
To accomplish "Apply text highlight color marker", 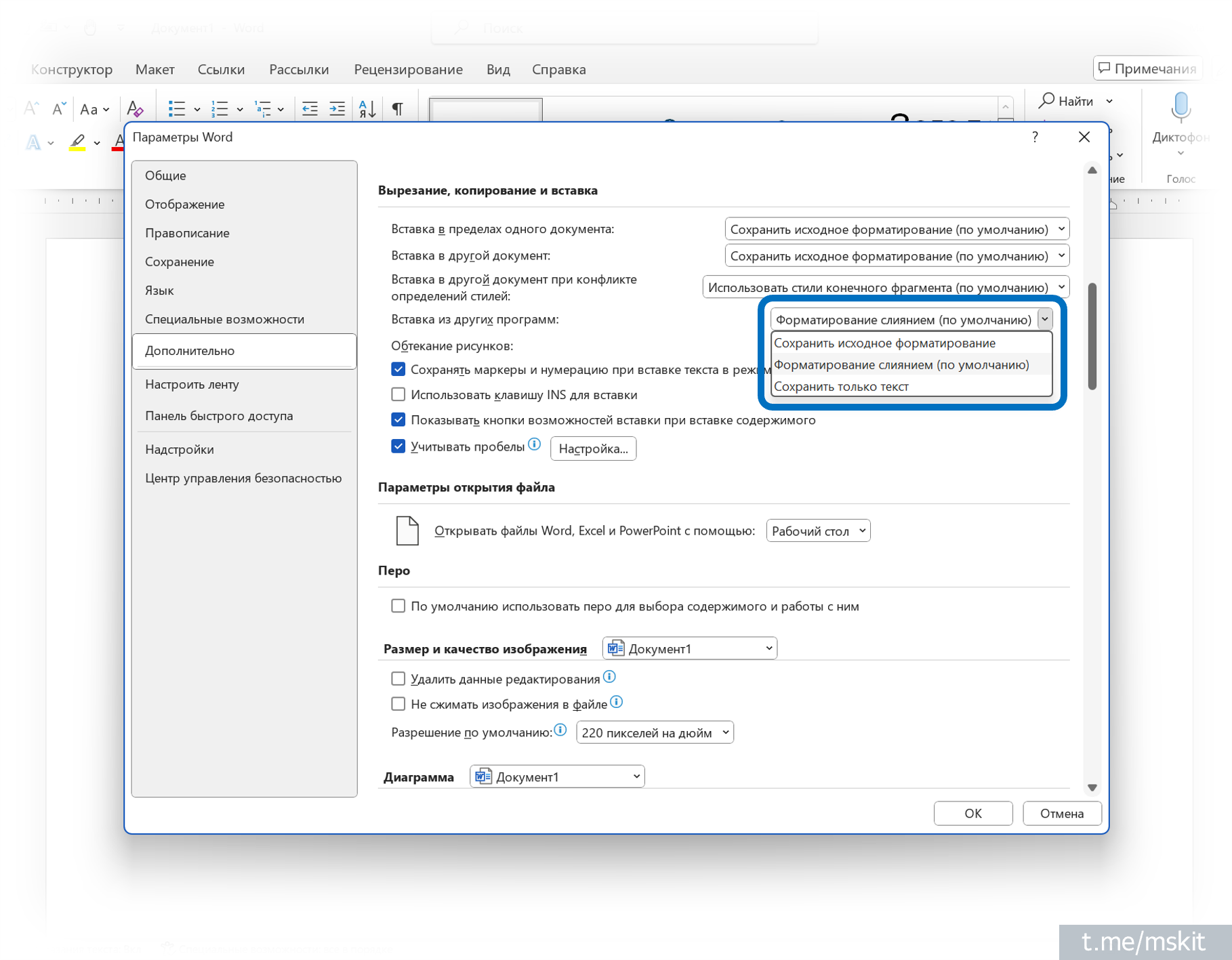I will coord(77,142).
